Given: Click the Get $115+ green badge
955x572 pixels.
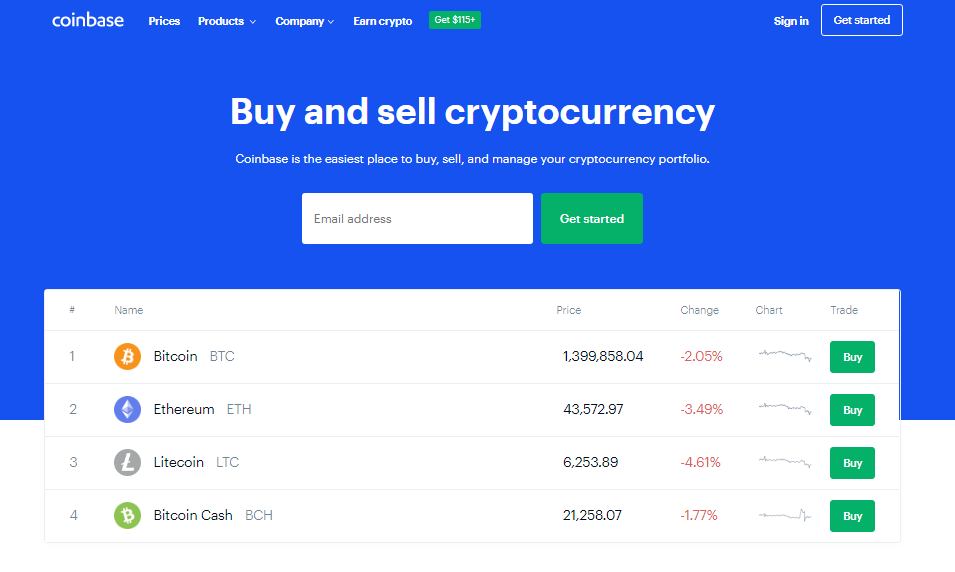Looking at the screenshot, I should (455, 20).
